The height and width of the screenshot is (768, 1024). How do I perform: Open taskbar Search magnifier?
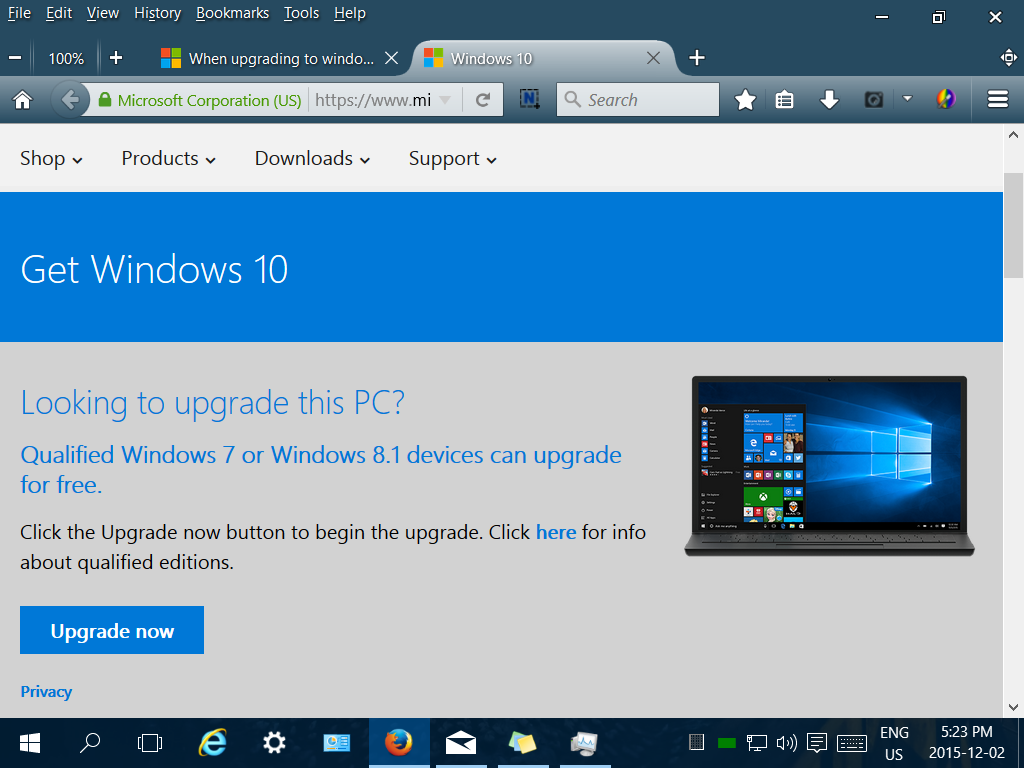click(89, 743)
